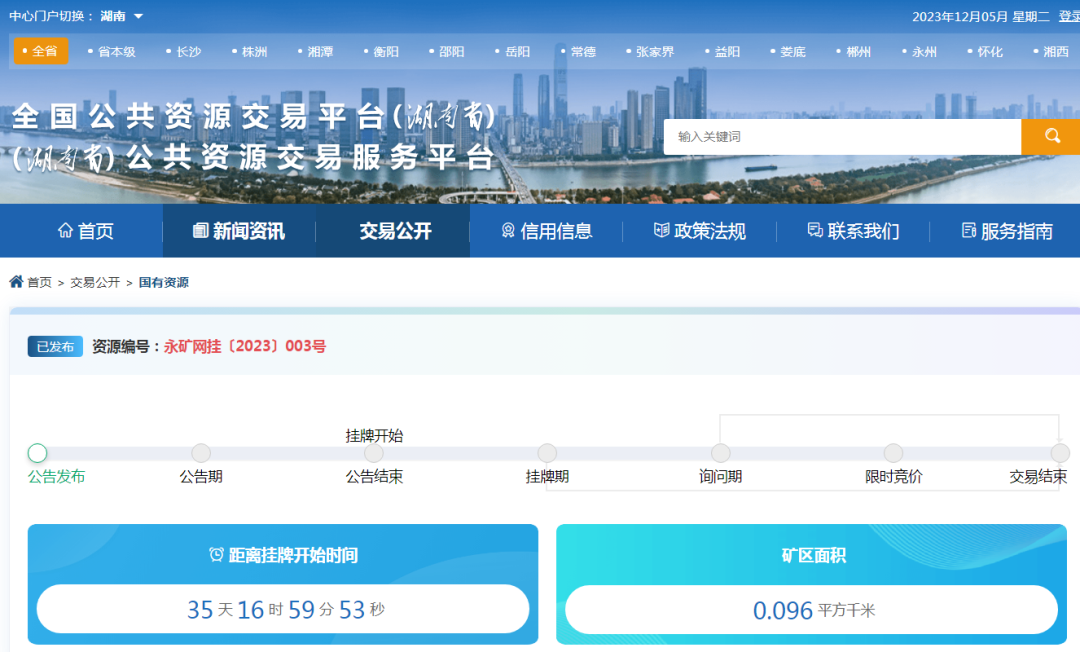Screen dimensions: 1080x652
Task: Open the 联系我们 page
Action: (853, 231)
